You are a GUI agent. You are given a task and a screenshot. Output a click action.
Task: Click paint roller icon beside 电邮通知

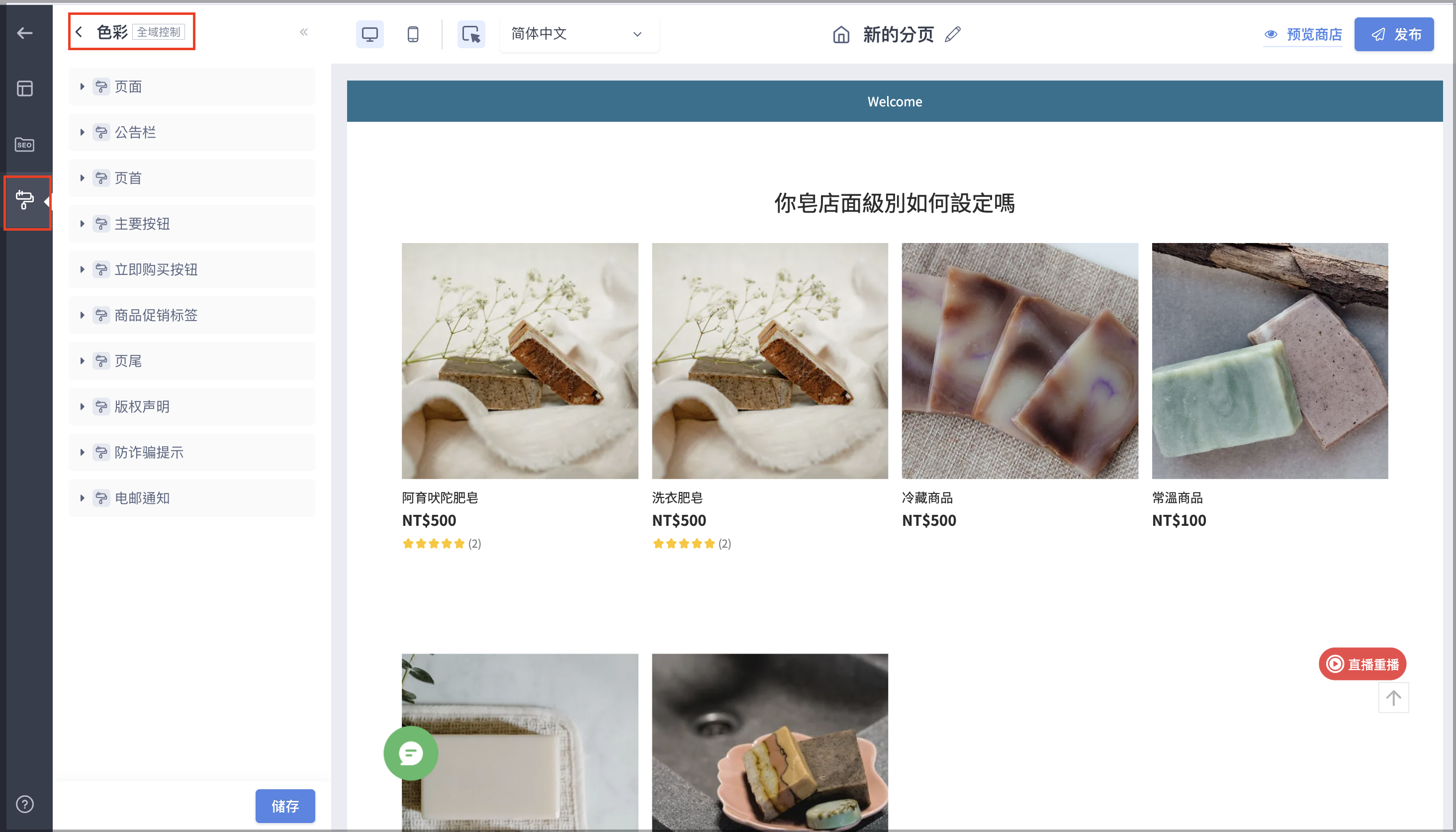click(101, 499)
